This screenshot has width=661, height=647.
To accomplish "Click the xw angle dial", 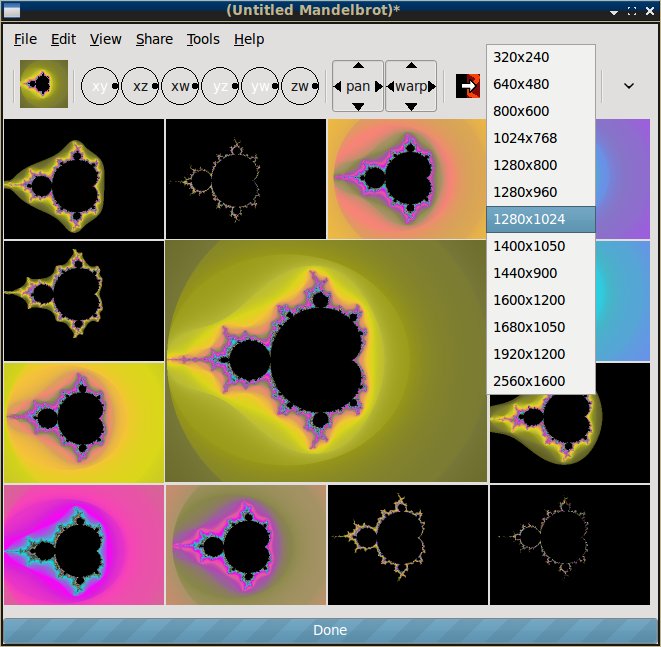I will click(180, 86).
